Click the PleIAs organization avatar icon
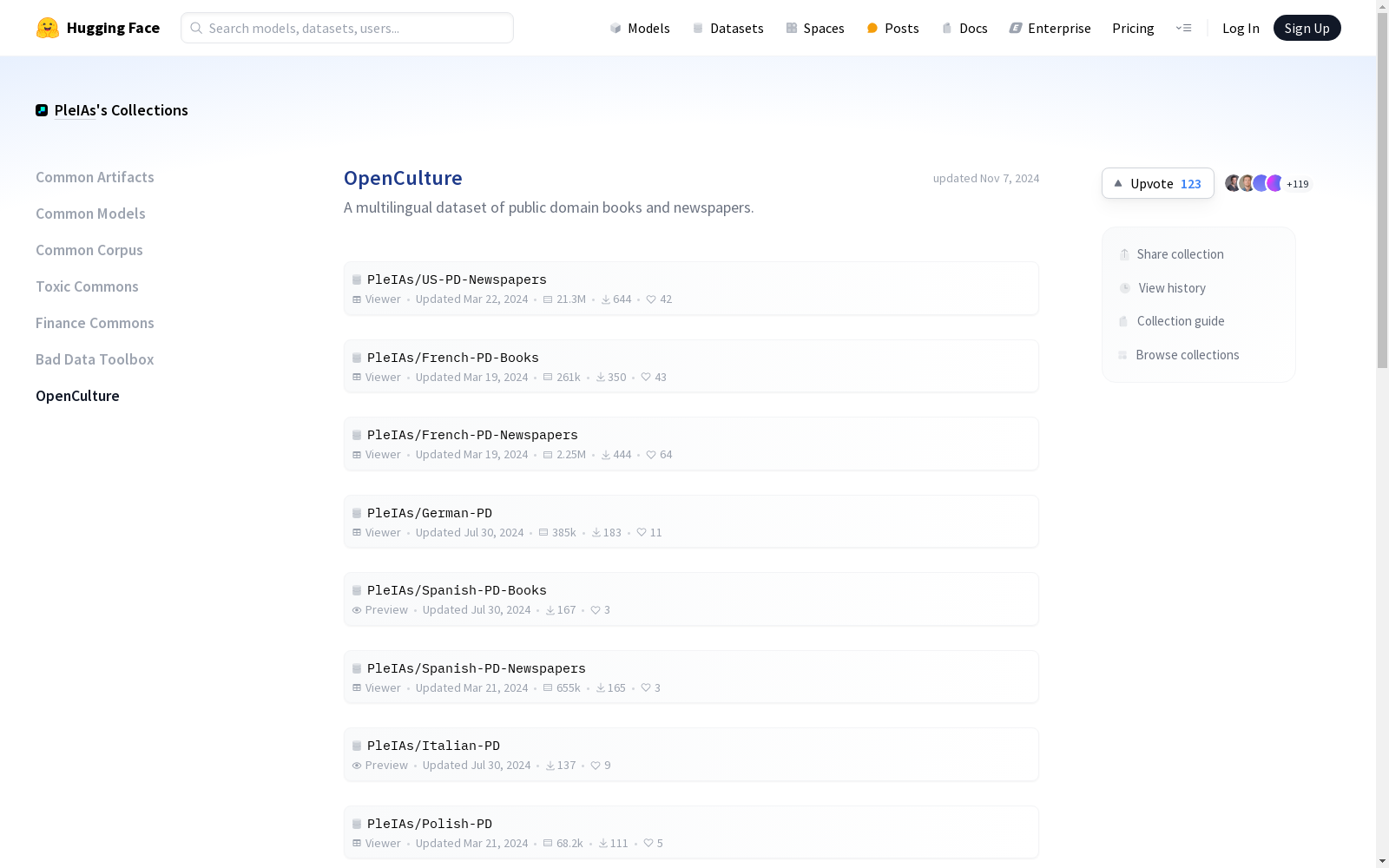The image size is (1389, 868). 42,110
